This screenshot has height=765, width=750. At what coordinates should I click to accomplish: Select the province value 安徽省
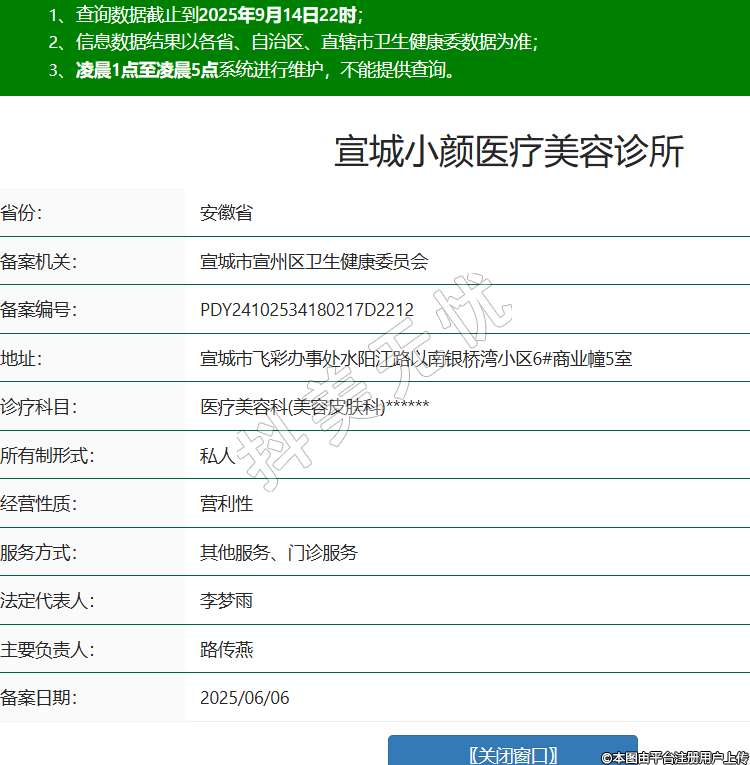point(226,213)
